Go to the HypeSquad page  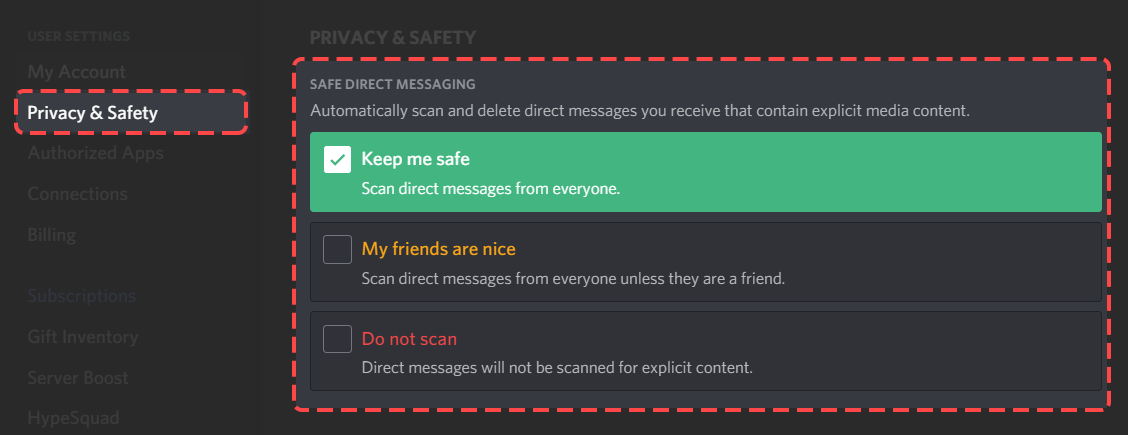click(x=73, y=418)
